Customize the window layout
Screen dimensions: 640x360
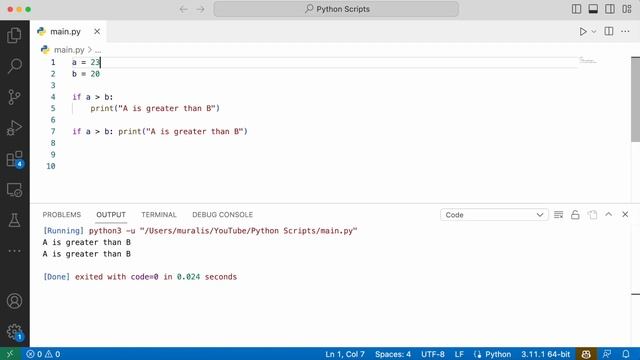click(627, 9)
